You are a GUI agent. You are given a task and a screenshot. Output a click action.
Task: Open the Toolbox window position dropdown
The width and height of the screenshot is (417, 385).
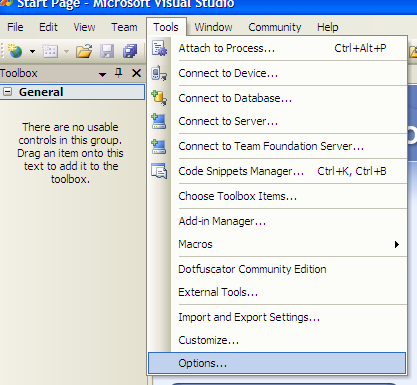[103, 74]
